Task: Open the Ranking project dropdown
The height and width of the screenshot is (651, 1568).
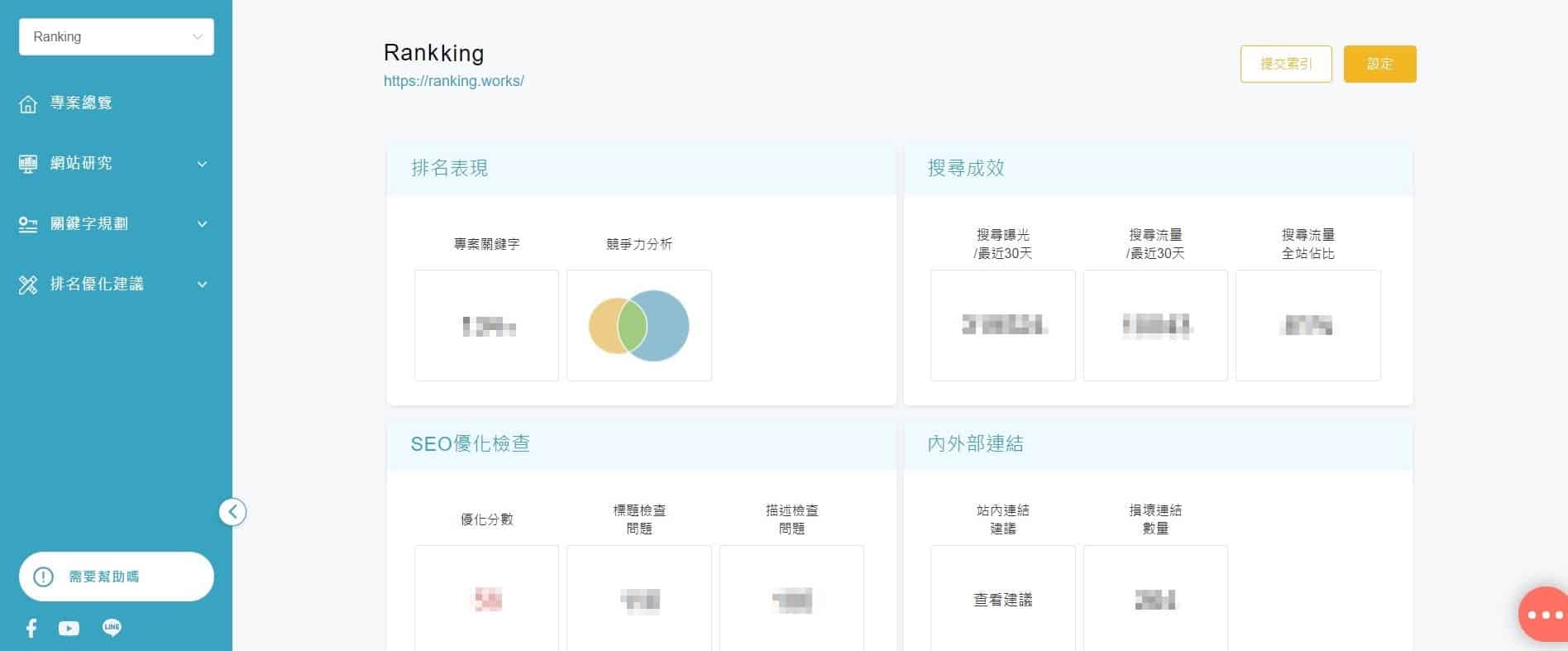Action: (x=117, y=37)
